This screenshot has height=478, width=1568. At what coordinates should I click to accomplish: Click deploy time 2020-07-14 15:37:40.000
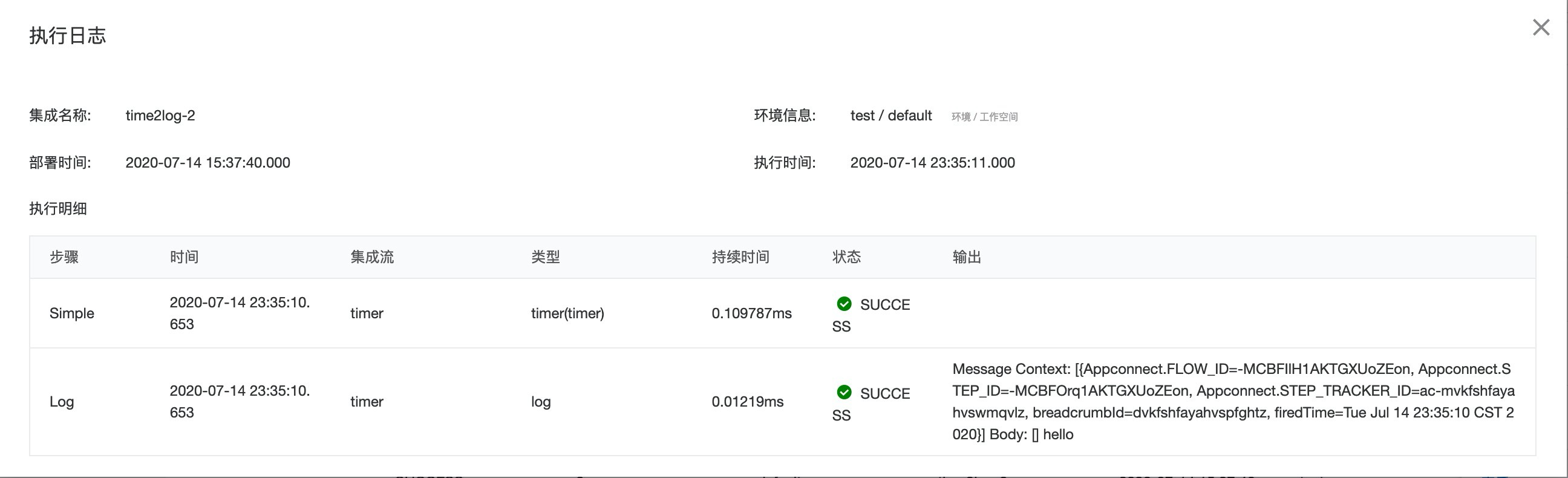point(207,163)
